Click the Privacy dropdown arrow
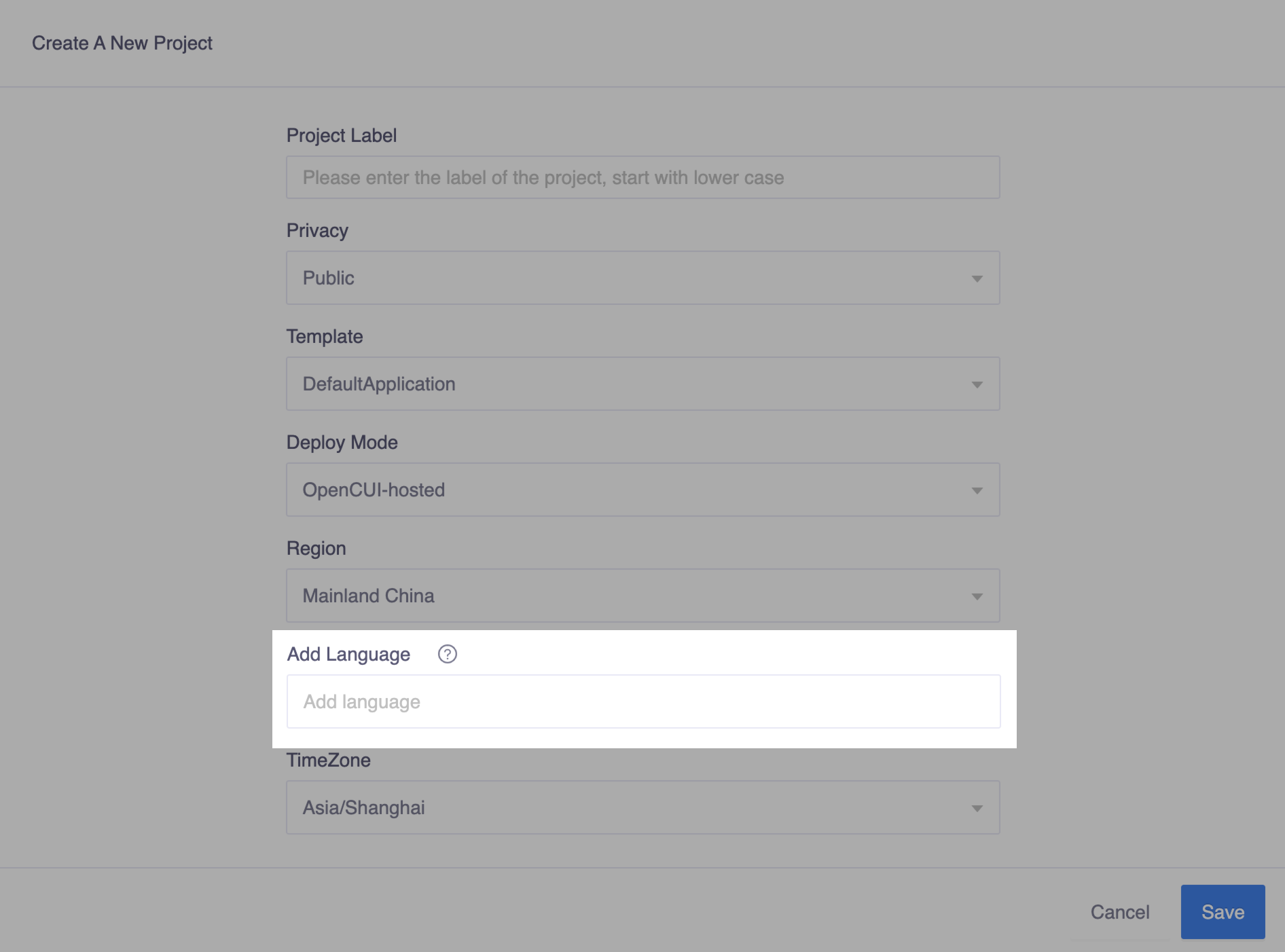1285x952 pixels. pyautogui.click(x=977, y=278)
